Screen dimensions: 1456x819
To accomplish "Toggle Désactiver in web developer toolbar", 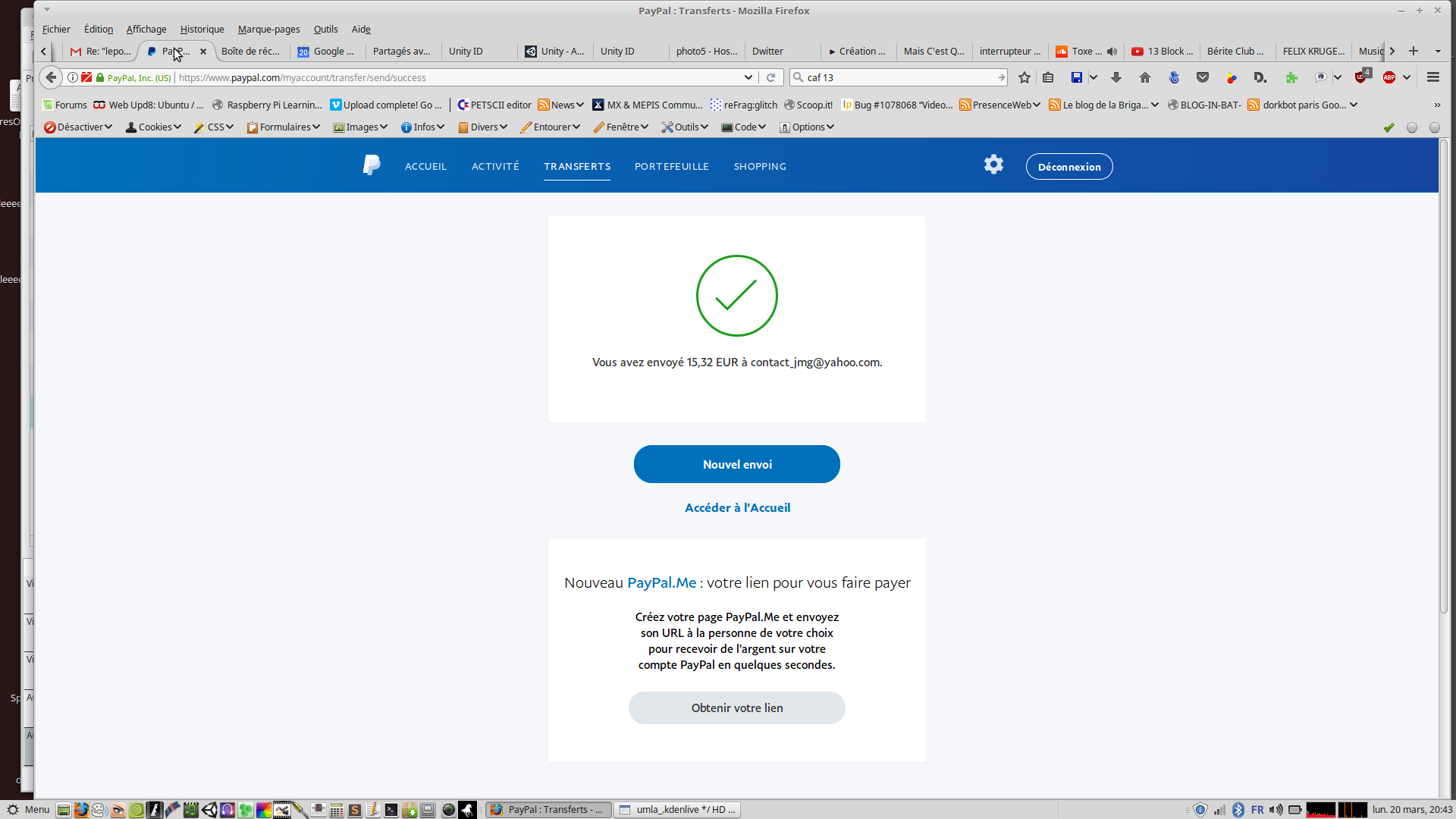I will [78, 127].
